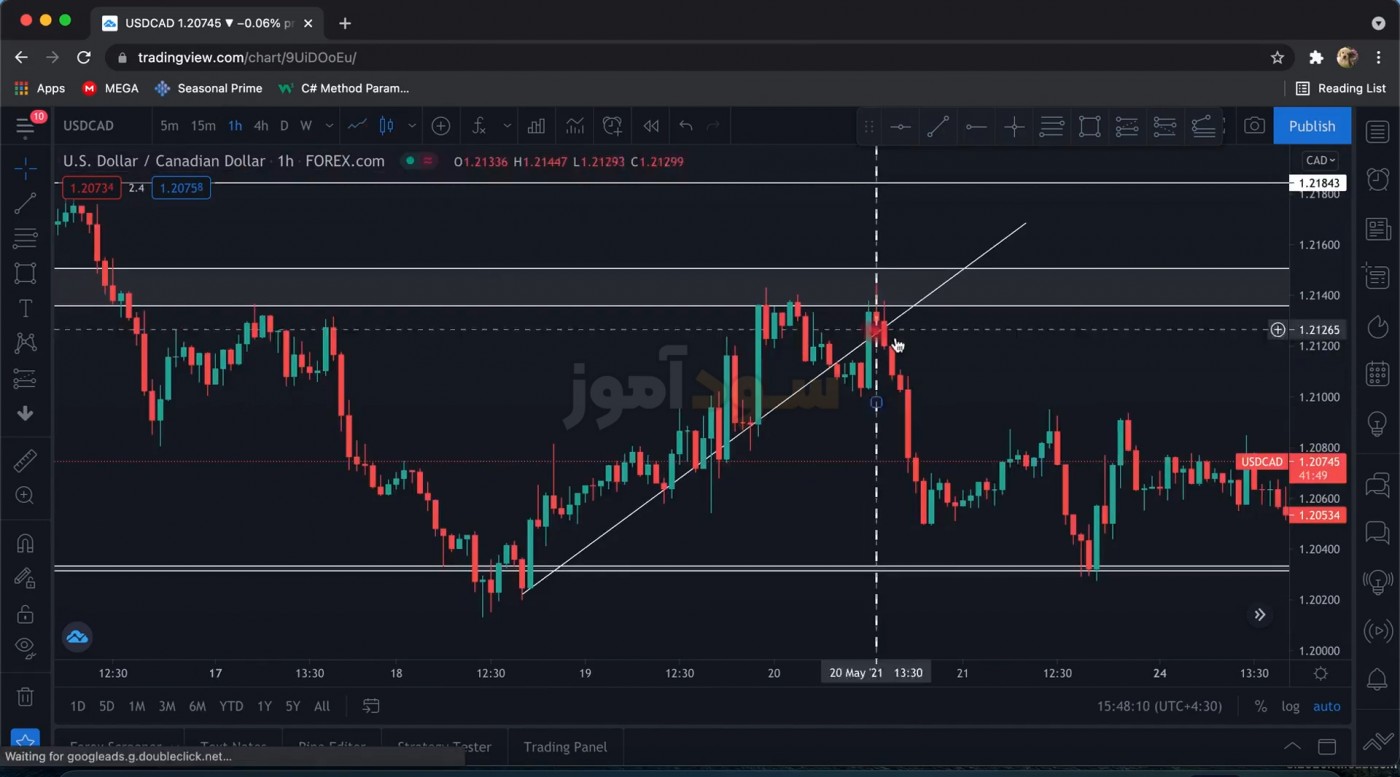Select the Text annotation tool
Image resolution: width=1400 pixels, height=777 pixels.
coord(25,308)
